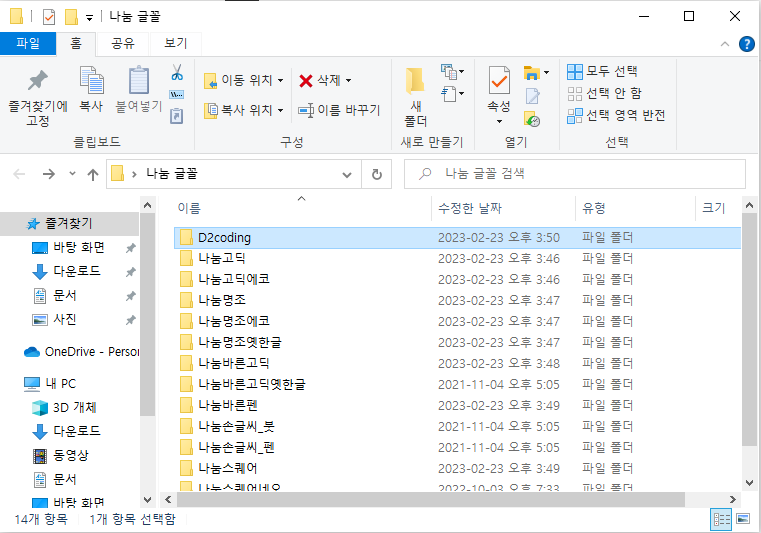Click Pin to Quick Access (즐겨찾기에 고정) icon
The image size is (761, 533).
pos(37,81)
